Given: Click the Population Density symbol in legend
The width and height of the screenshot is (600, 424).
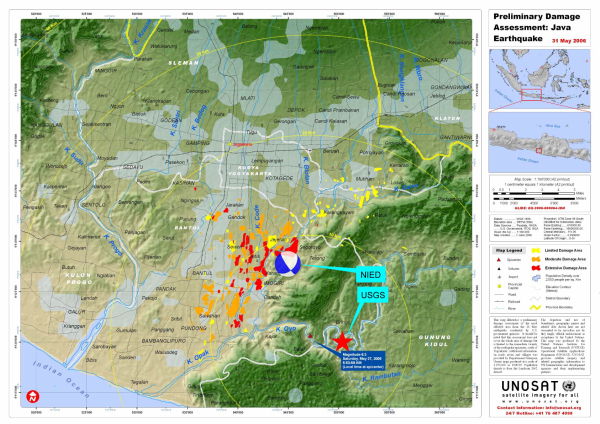Looking at the screenshot, I should (x=535, y=277).
